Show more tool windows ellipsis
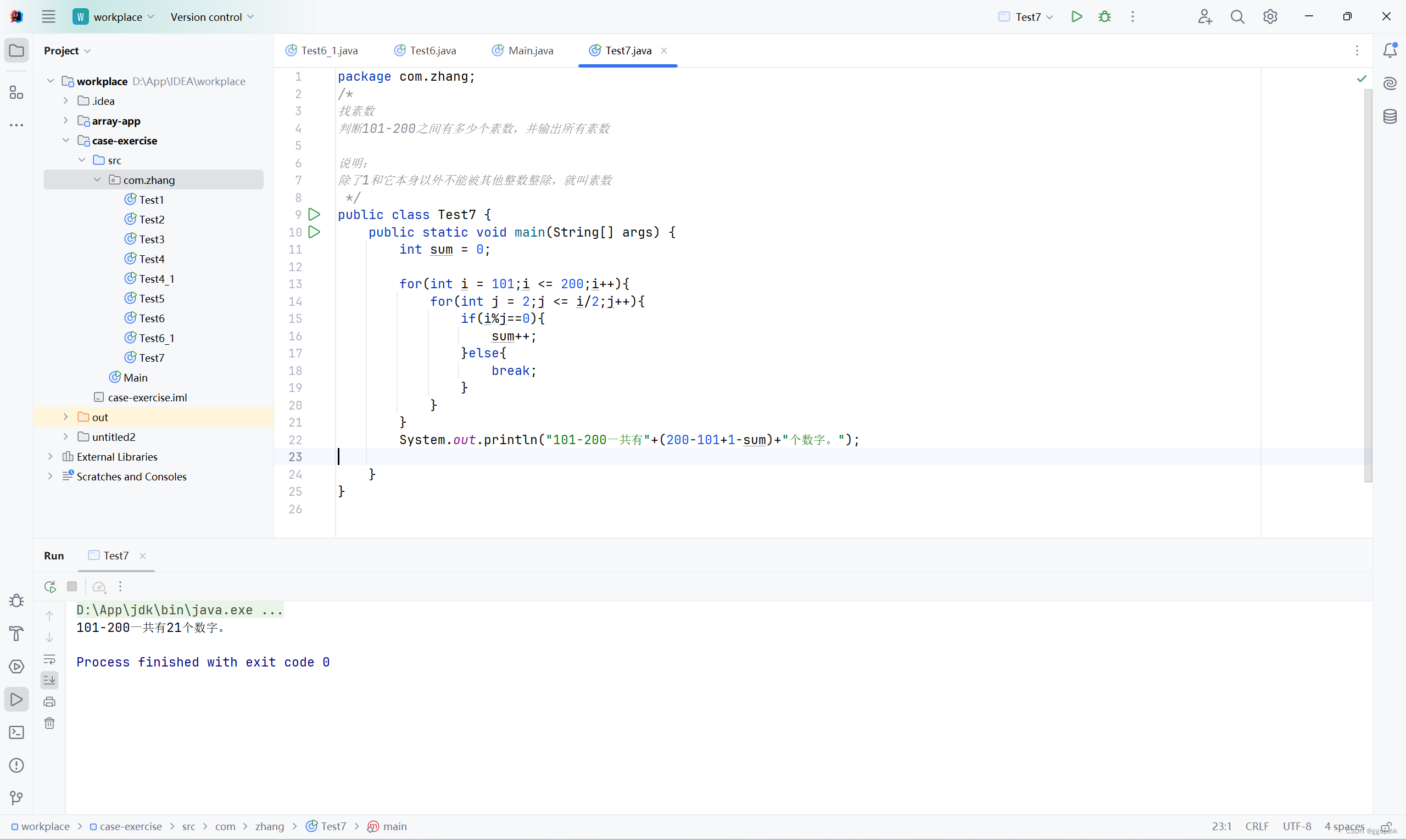This screenshot has height=840, width=1406. (16, 125)
